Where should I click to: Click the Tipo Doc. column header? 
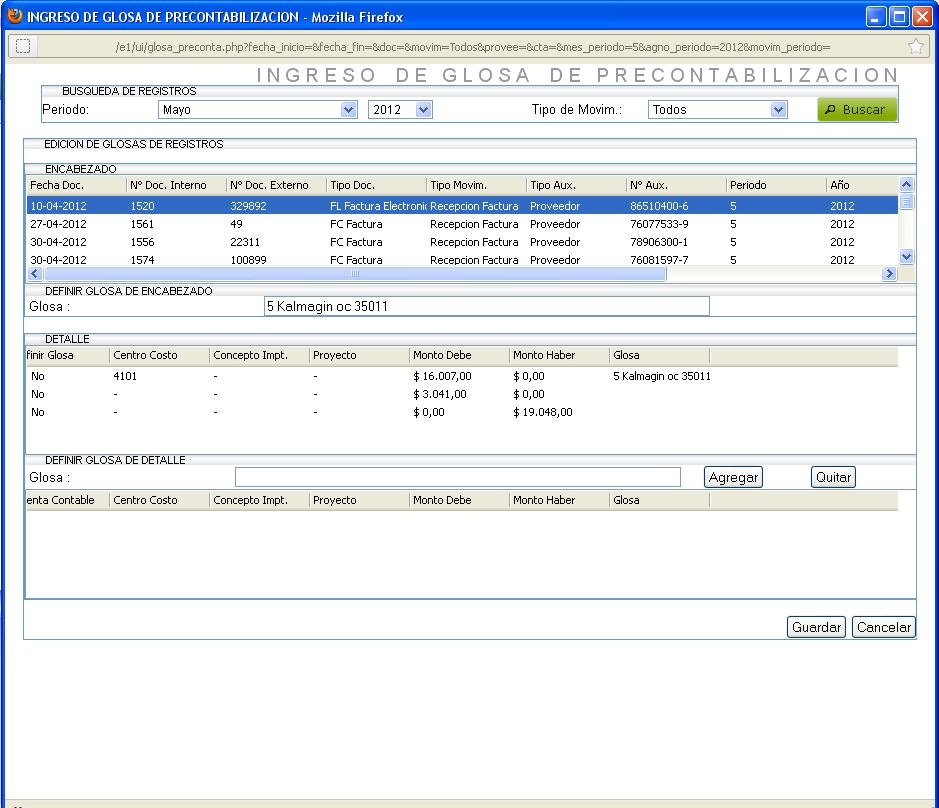tap(376, 185)
